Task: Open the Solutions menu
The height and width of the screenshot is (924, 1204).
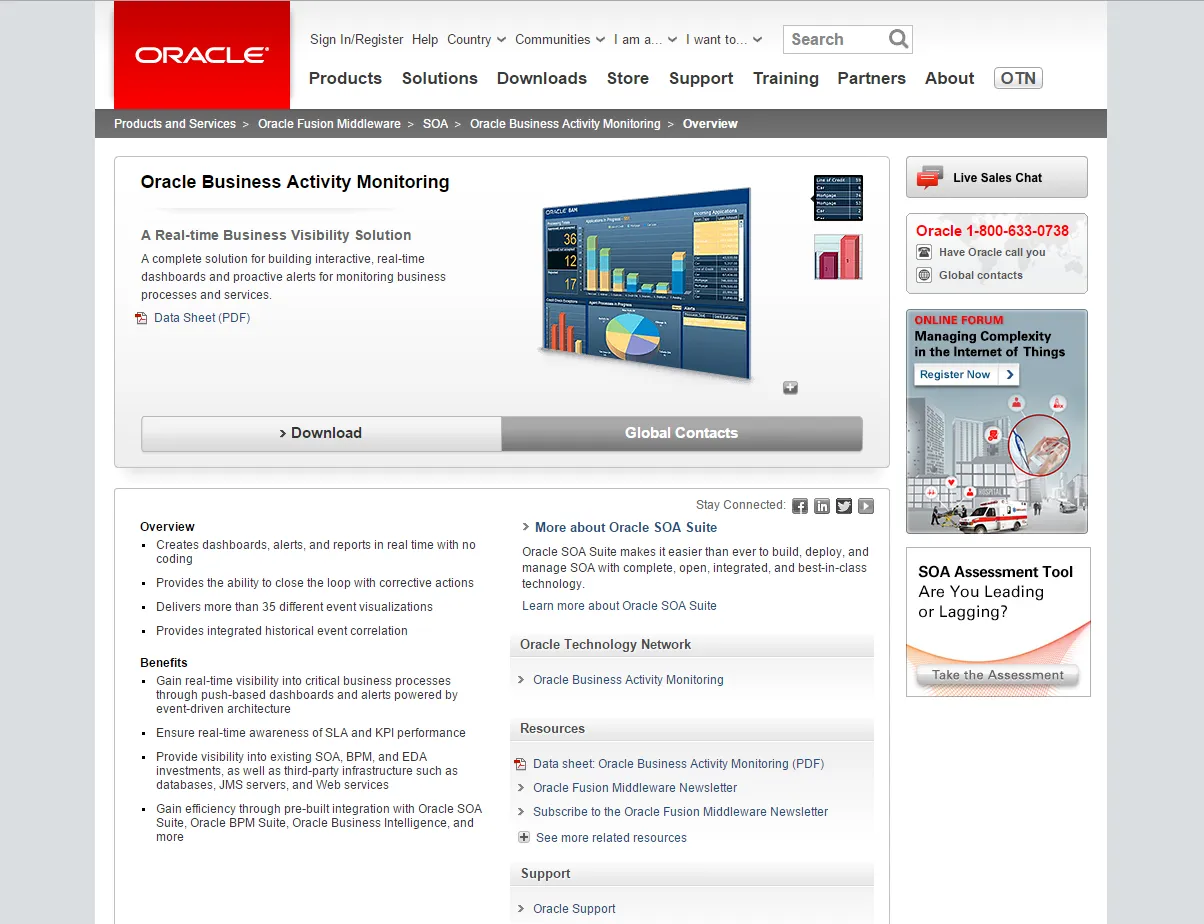Action: coord(440,78)
